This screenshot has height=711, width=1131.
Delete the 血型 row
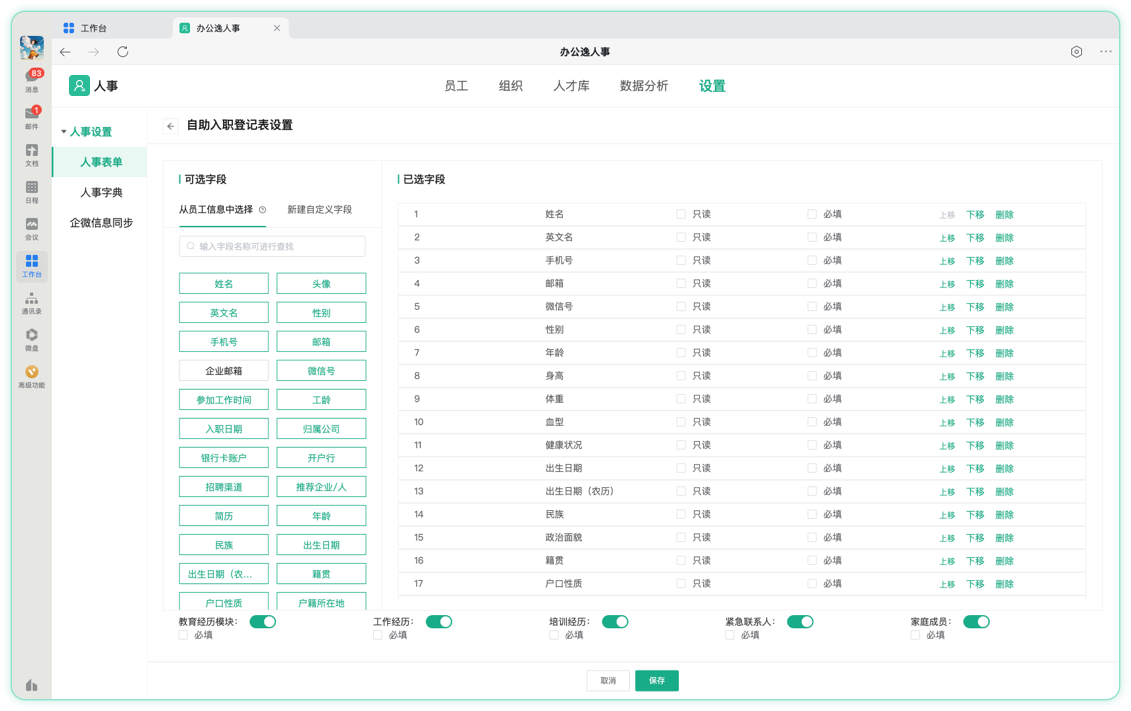1004,423
